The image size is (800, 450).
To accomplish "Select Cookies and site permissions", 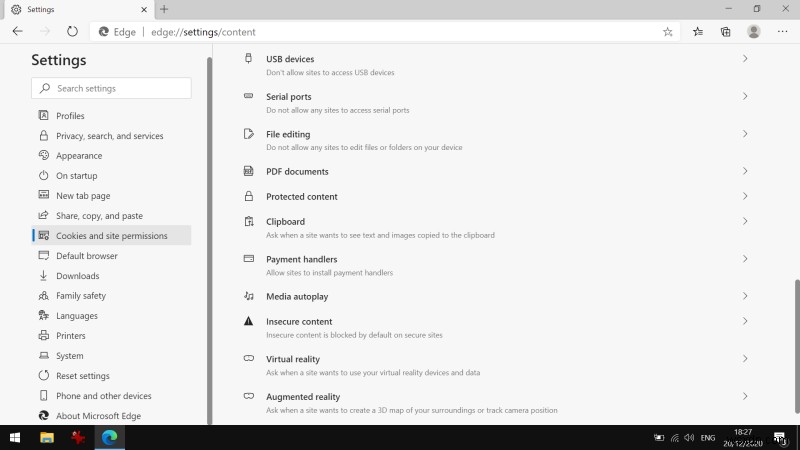I will (x=111, y=235).
